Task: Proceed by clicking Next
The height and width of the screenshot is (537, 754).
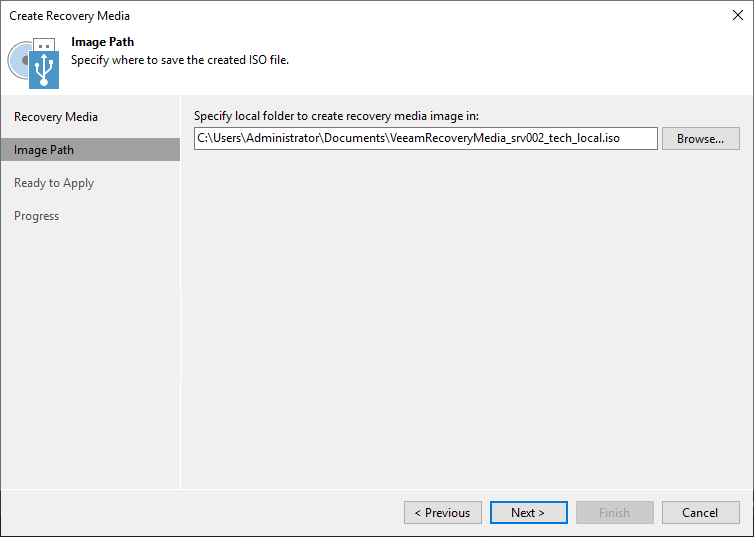Action: click(528, 513)
